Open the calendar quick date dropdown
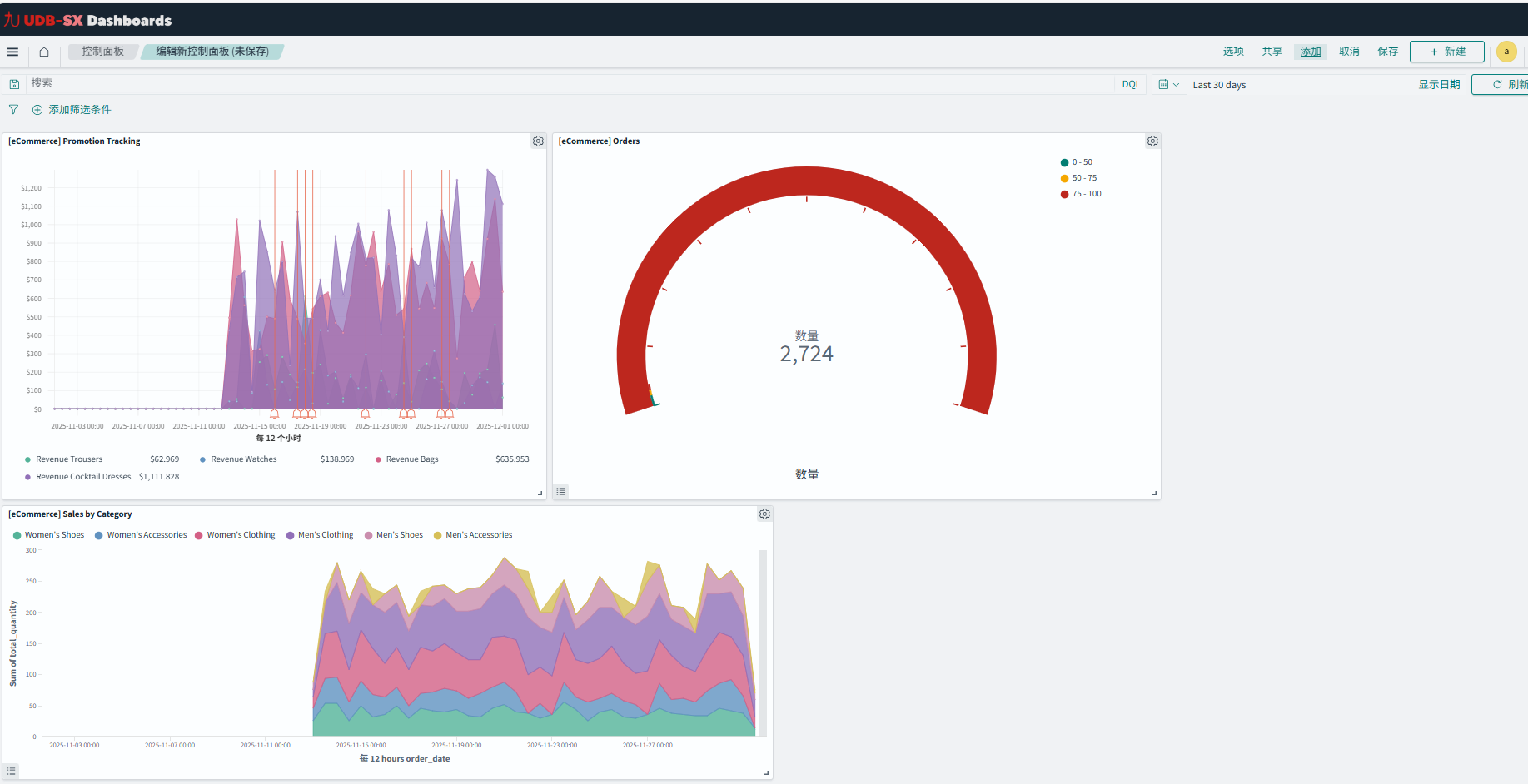Screen dimensions: 1528x784 pos(1168,84)
